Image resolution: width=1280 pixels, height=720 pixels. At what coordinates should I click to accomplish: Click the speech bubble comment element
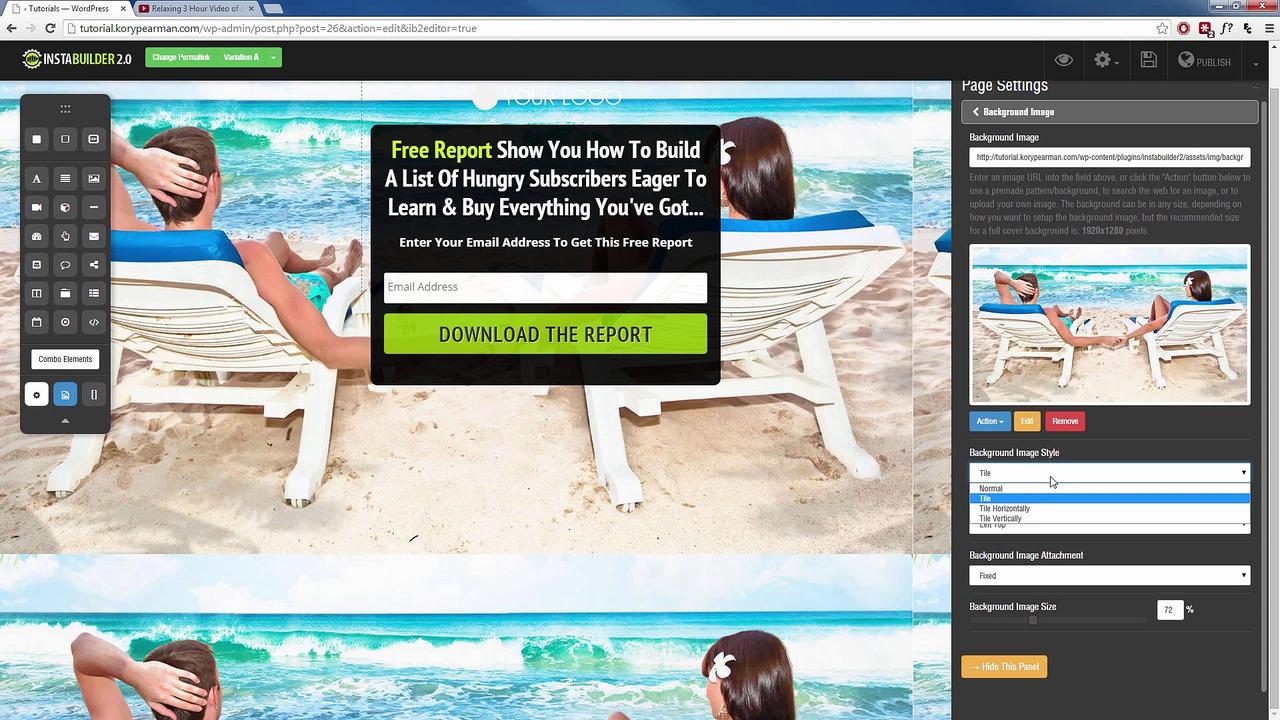[65, 265]
